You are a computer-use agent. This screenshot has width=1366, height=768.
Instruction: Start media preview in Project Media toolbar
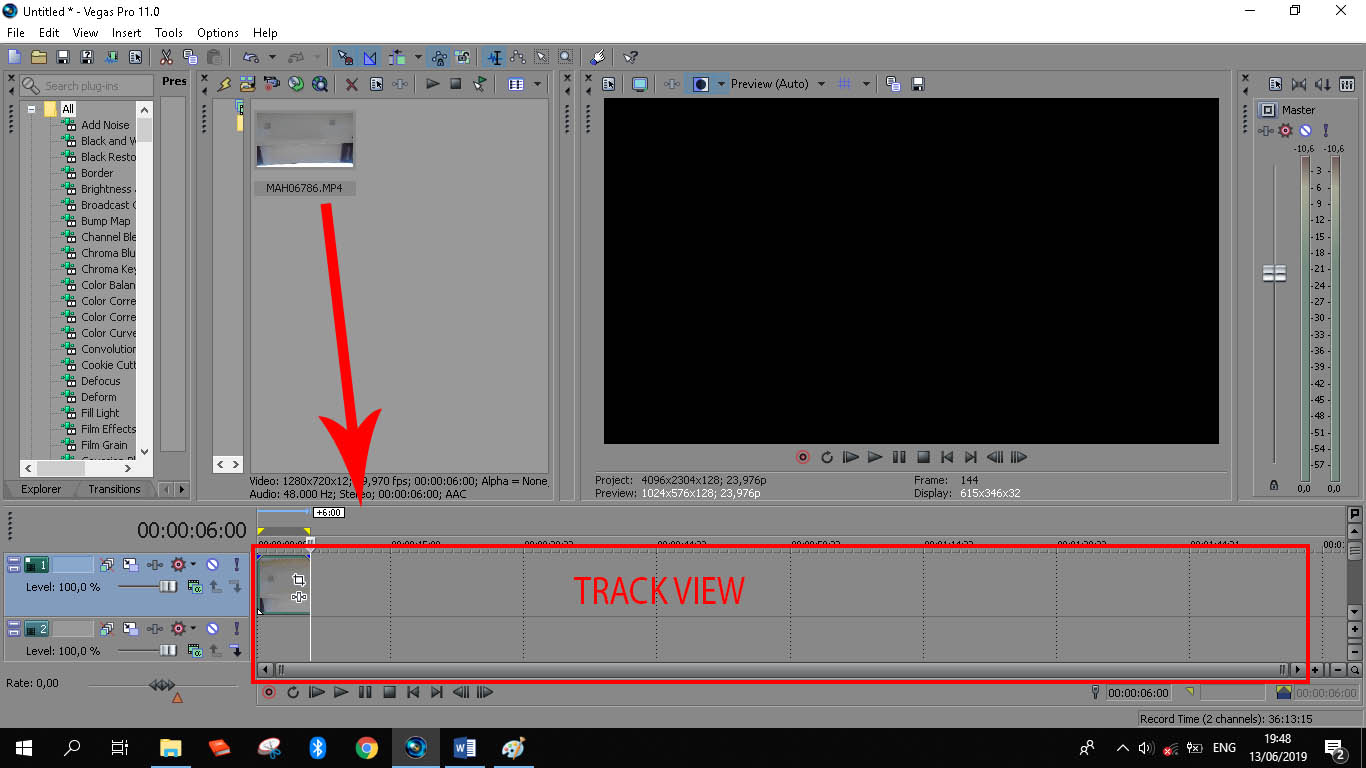click(432, 84)
